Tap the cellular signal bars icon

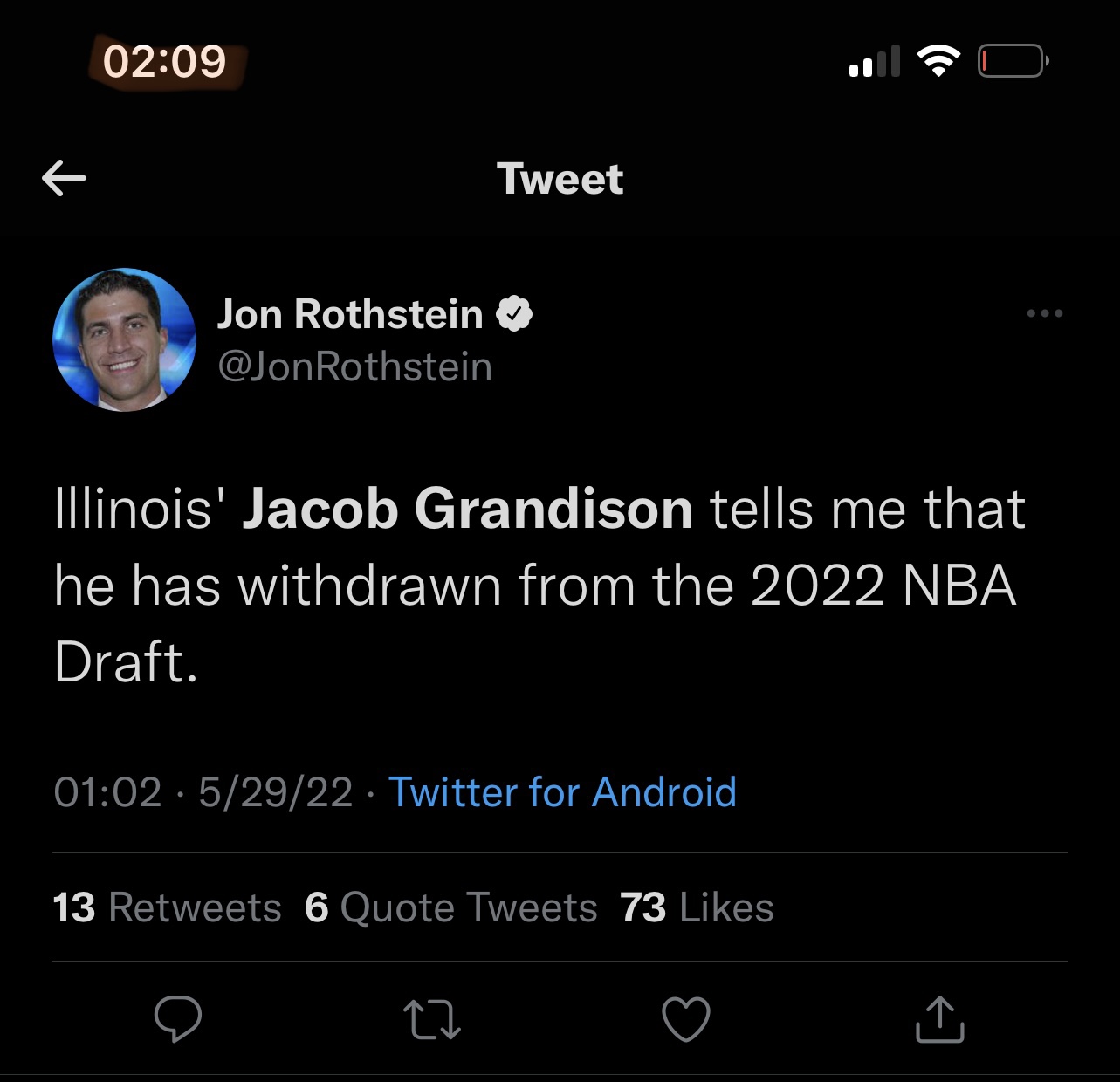874,62
